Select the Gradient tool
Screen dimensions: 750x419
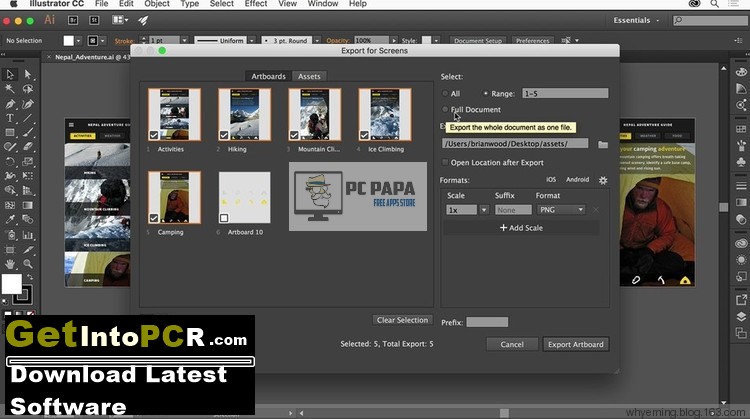point(28,205)
